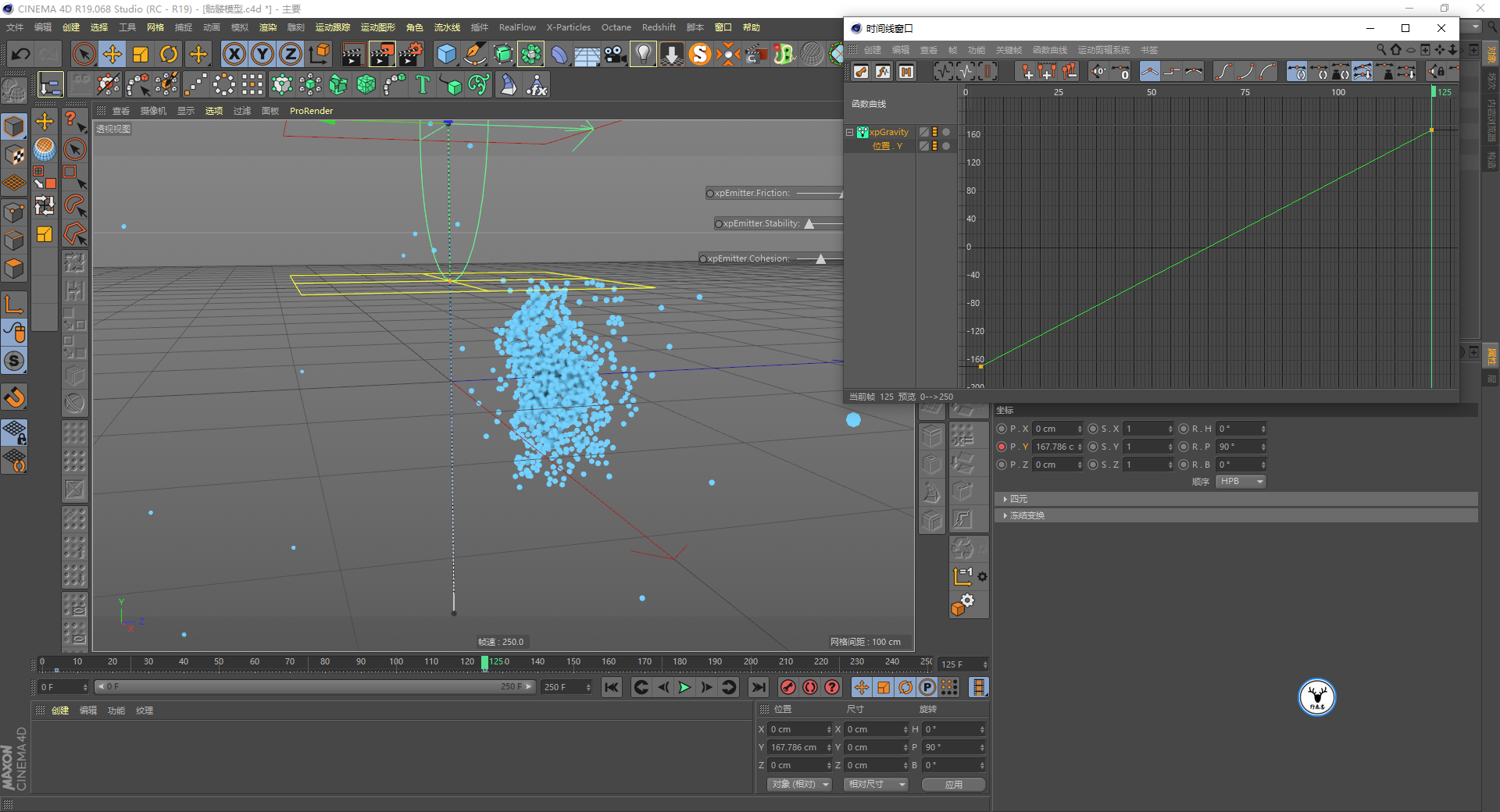Toggle autokeying button

coord(810,687)
